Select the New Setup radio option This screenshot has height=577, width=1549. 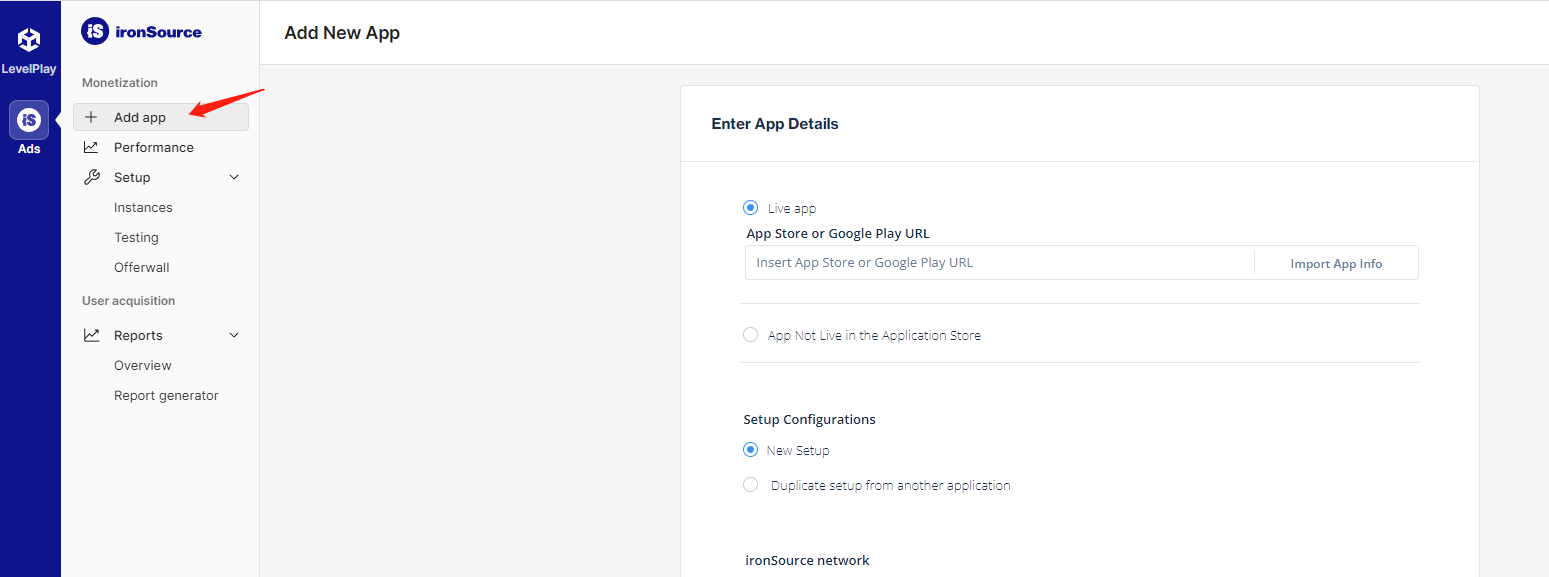coord(750,450)
